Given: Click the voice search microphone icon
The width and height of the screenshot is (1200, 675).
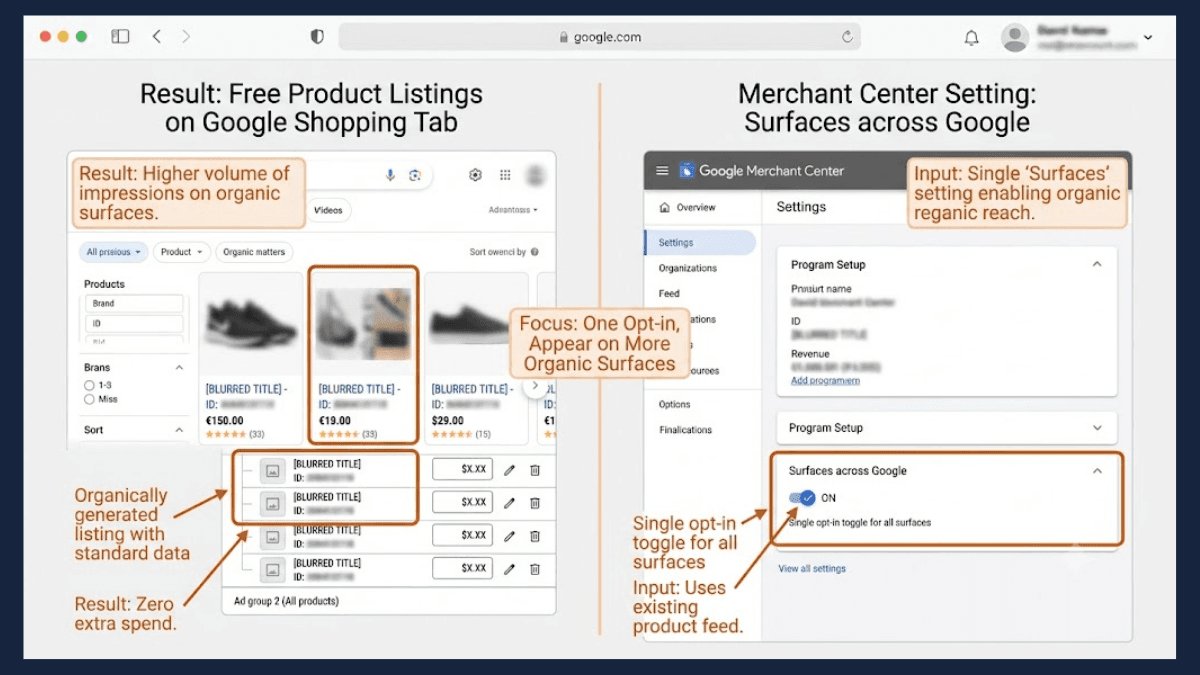Looking at the screenshot, I should pos(391,175).
